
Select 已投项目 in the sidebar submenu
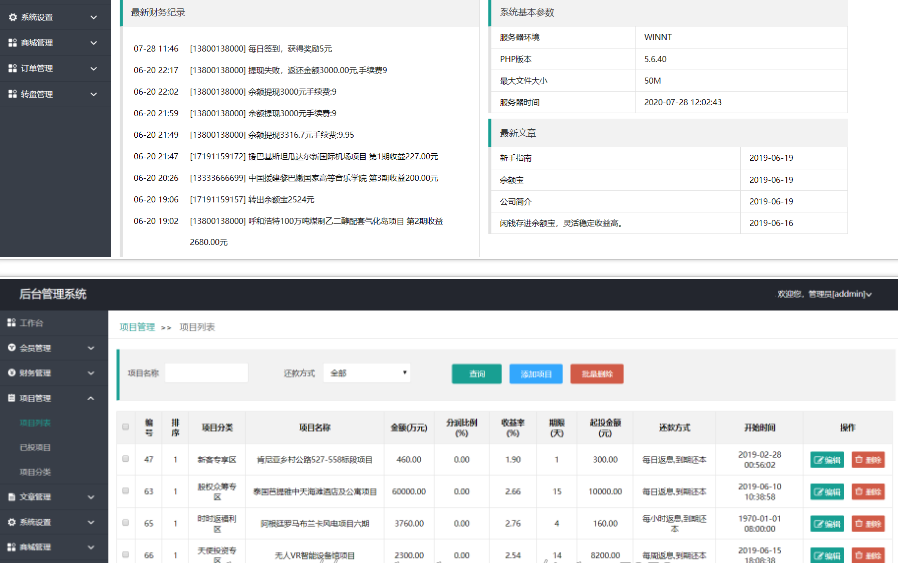click(36, 447)
